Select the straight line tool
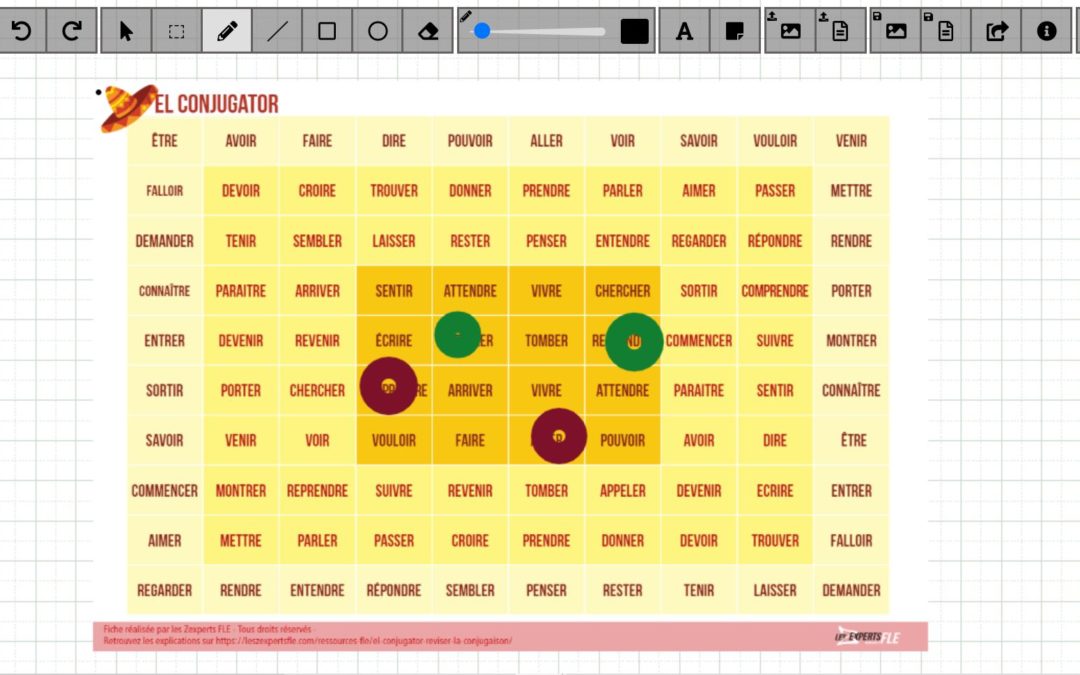1080x675 pixels. click(277, 31)
